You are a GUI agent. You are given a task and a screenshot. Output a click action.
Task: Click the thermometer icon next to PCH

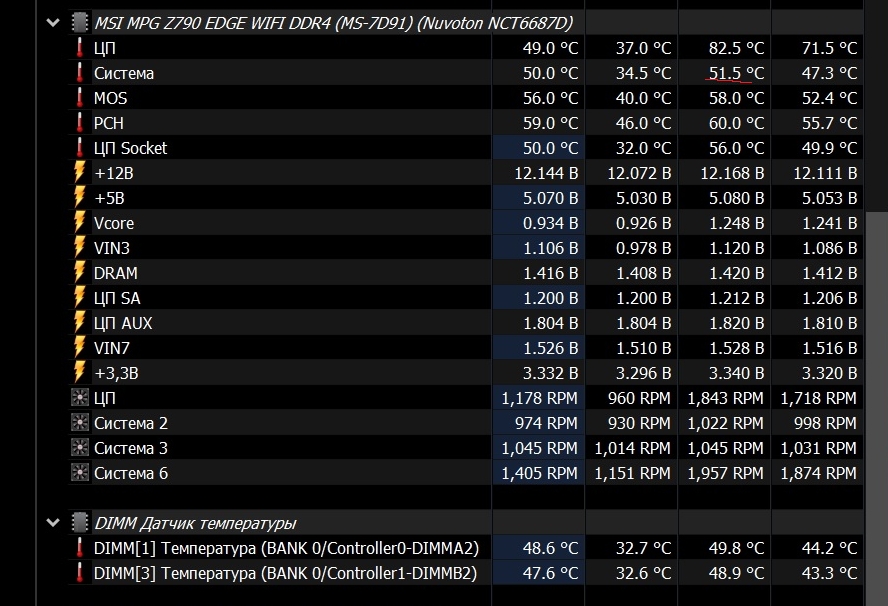pyautogui.click(x=80, y=122)
